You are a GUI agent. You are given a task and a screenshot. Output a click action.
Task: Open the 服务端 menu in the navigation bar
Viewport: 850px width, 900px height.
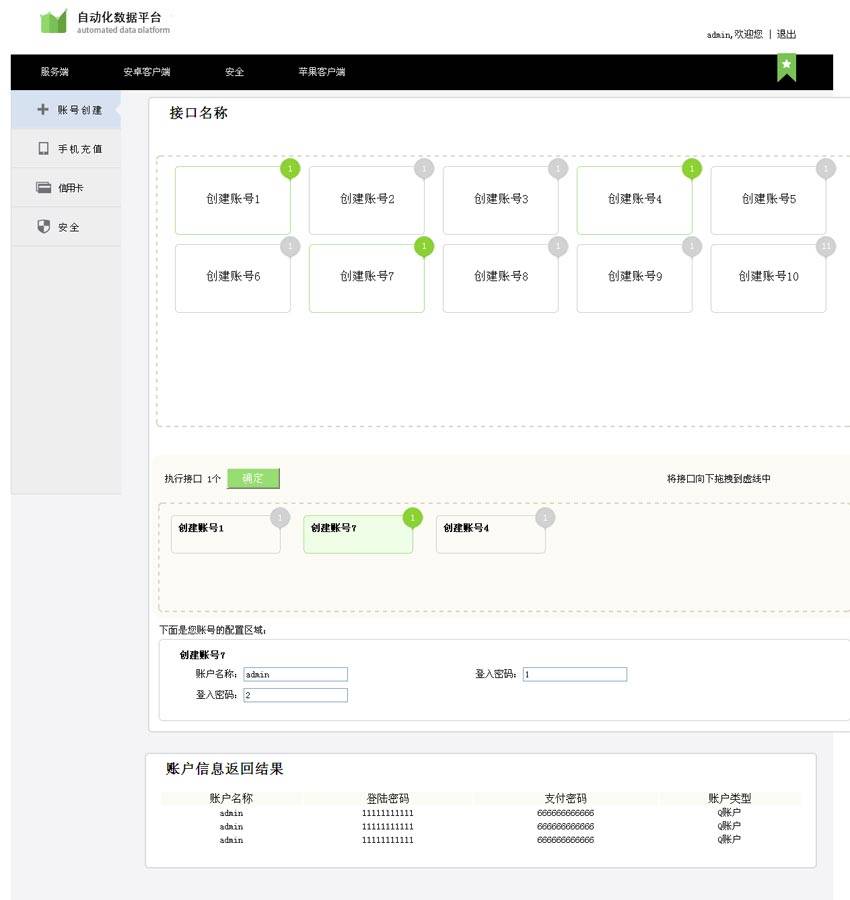click(x=55, y=72)
